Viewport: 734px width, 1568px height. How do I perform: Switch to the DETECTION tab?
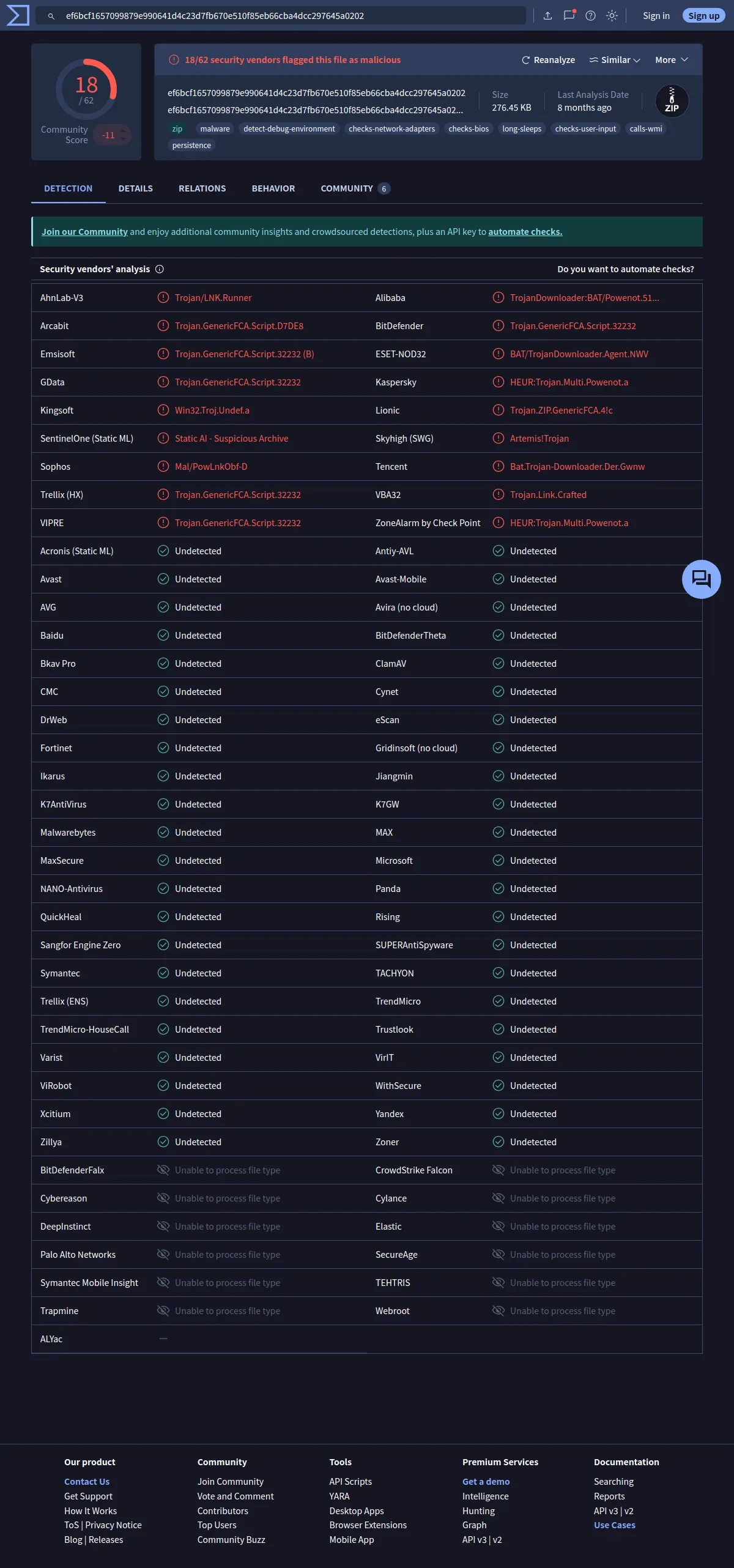coord(69,188)
